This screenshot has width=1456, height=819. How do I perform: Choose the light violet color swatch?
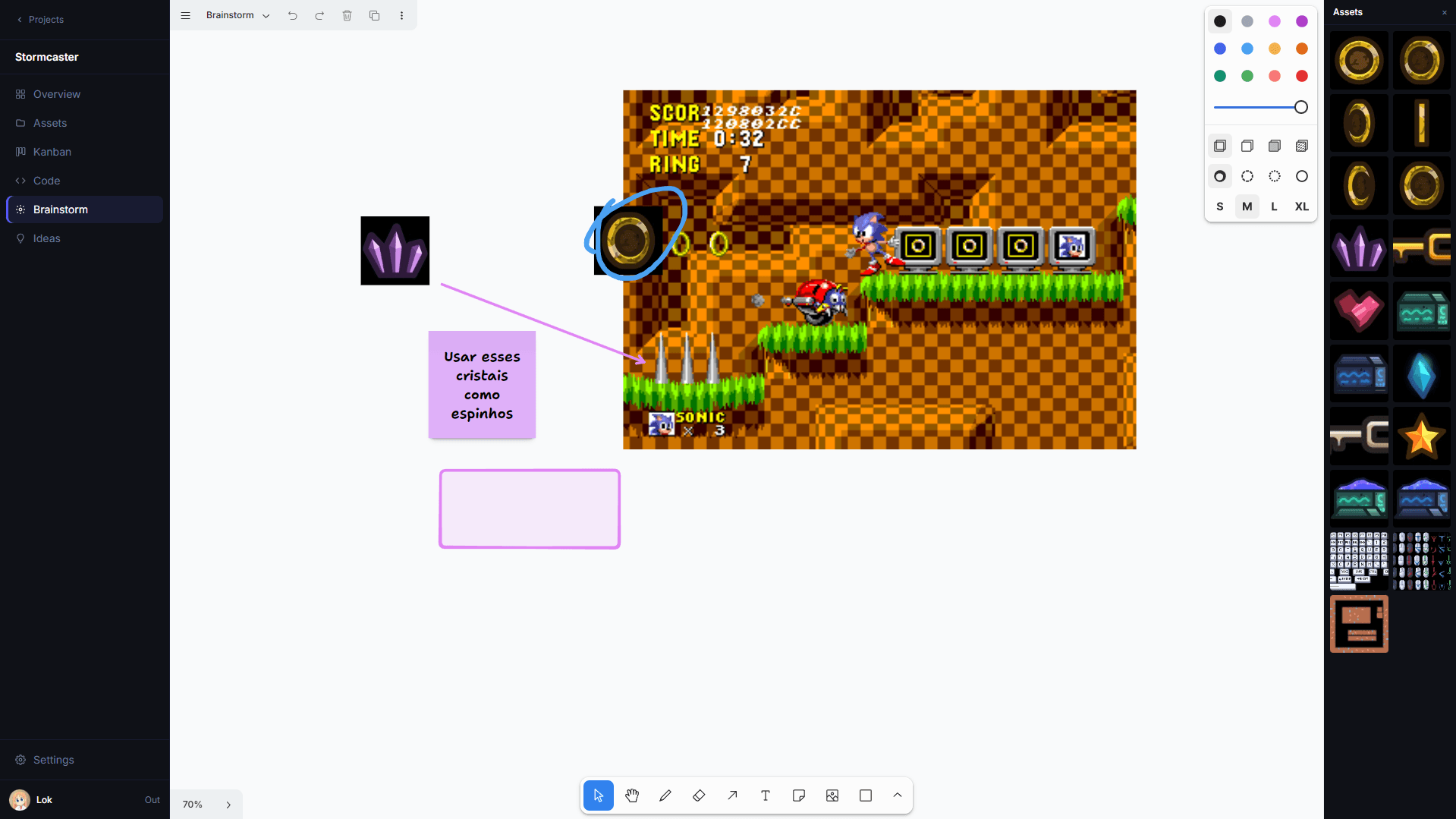point(1275,21)
